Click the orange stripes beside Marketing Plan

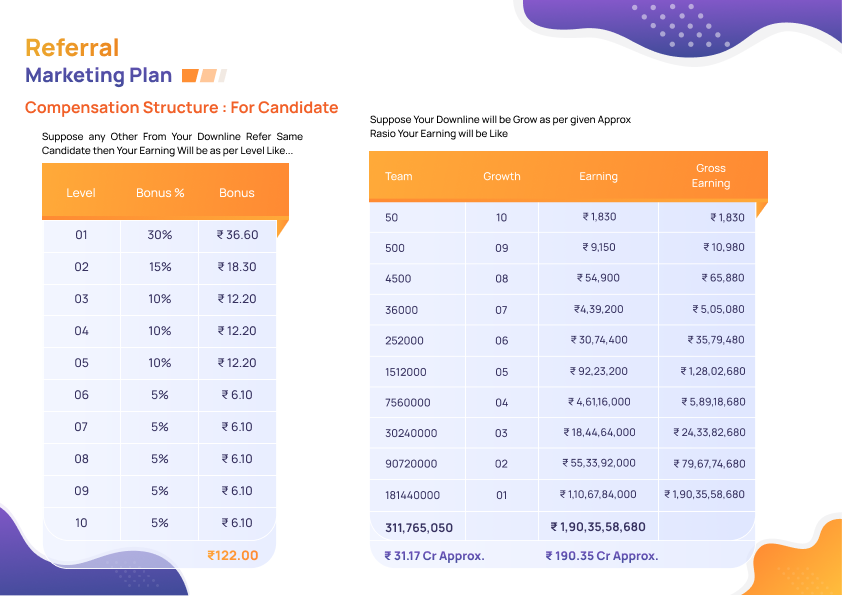pyautogui.click(x=204, y=75)
